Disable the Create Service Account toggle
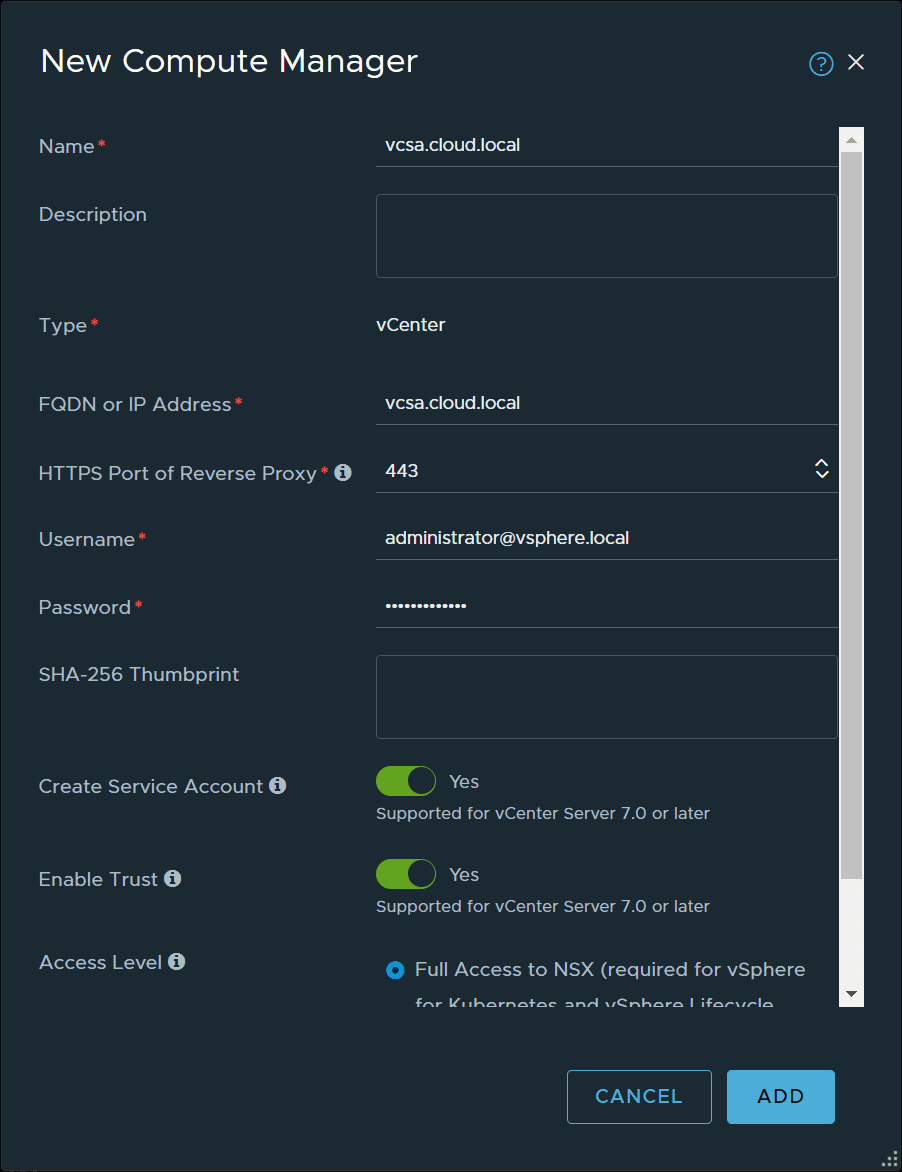Screen dimensions: 902x1172 tap(406, 781)
